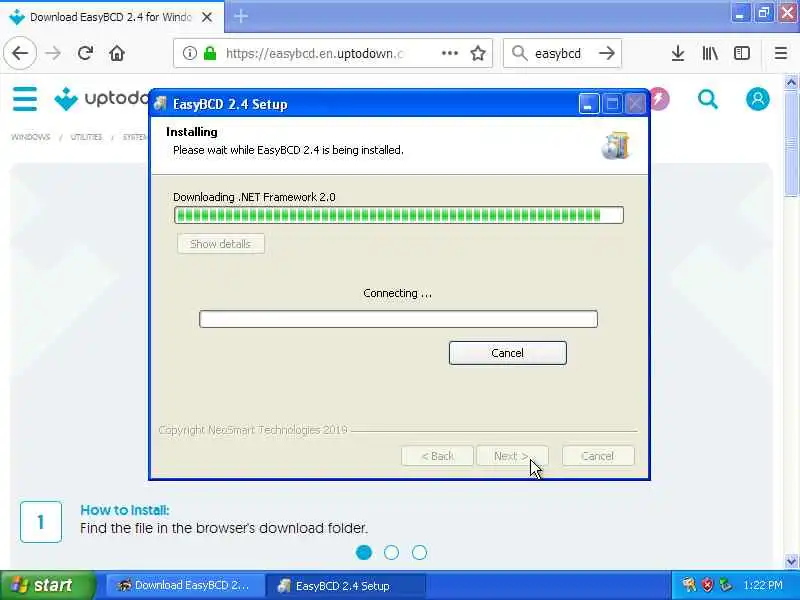Switch to EasyBCD 2.4 Setup taskbar item
The image size is (800, 600).
pos(345,585)
